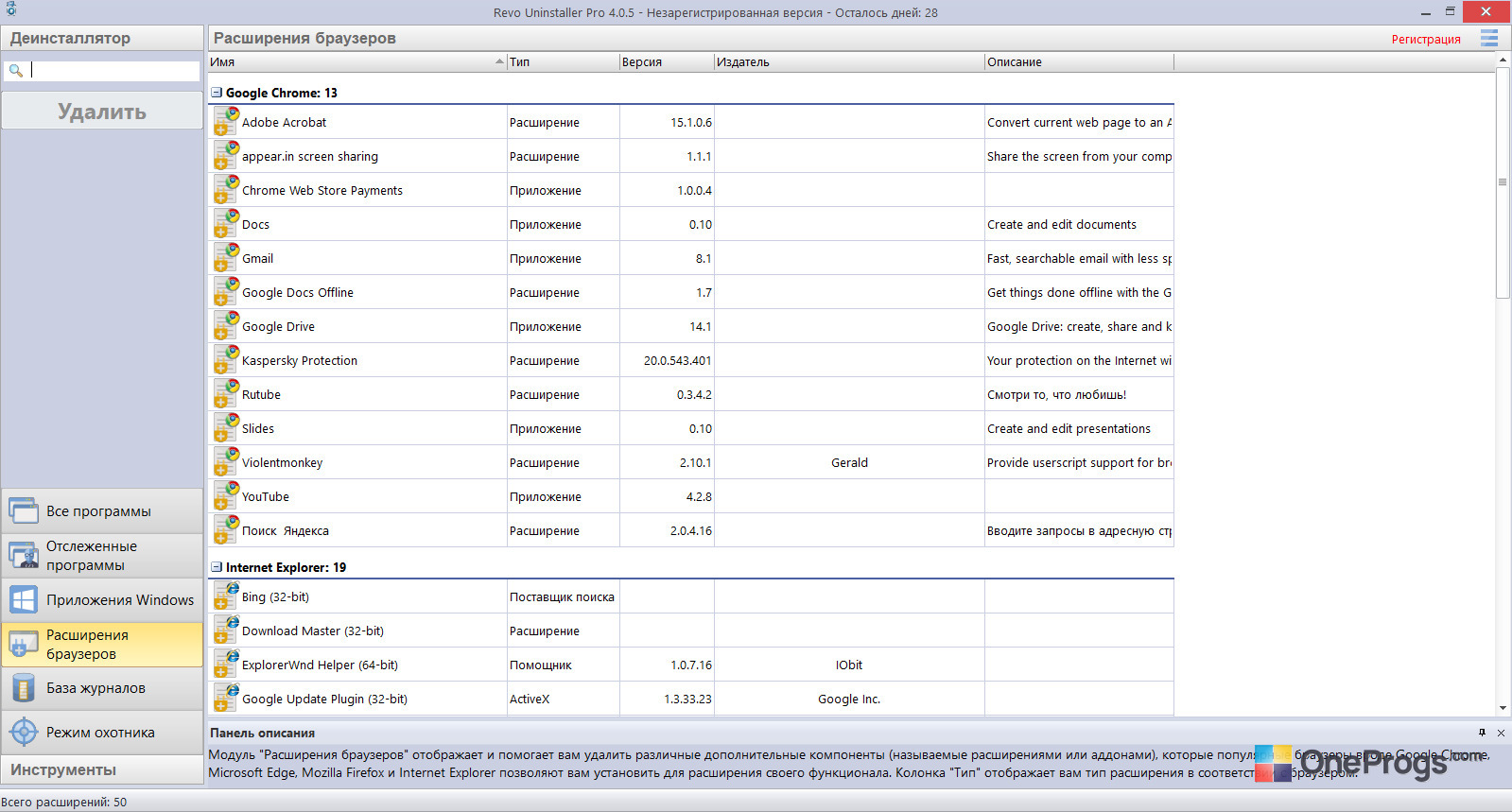The image size is (1512, 812).
Task: Open the База журналов section
Action: pos(102,688)
